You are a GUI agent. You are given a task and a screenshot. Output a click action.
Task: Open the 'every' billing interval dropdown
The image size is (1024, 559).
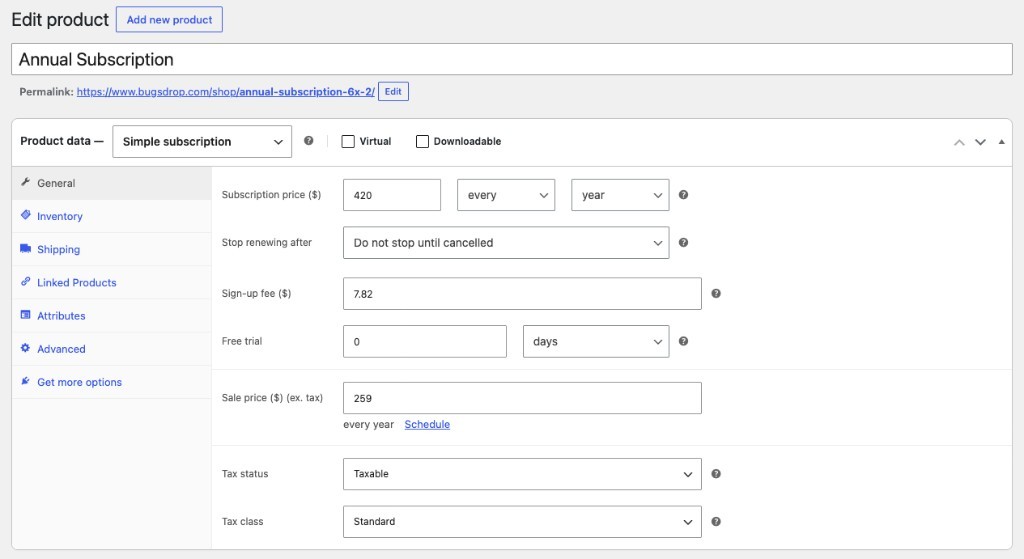[x=506, y=195]
